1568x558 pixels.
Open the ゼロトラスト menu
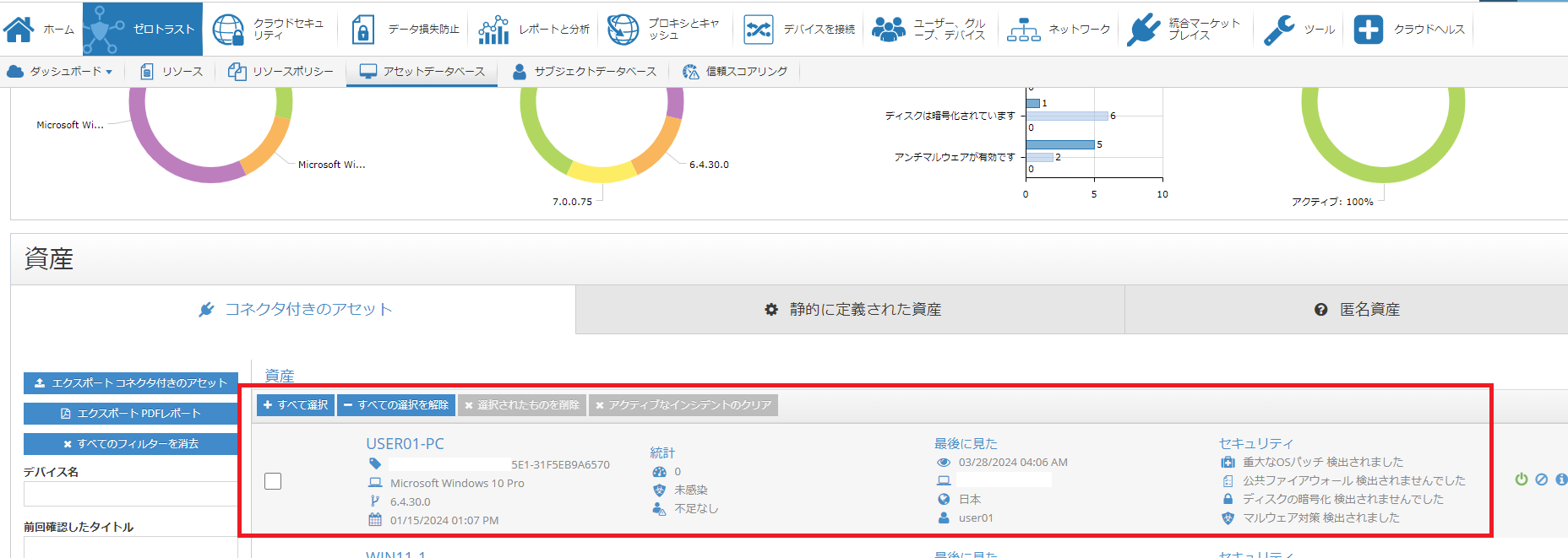tap(143, 29)
